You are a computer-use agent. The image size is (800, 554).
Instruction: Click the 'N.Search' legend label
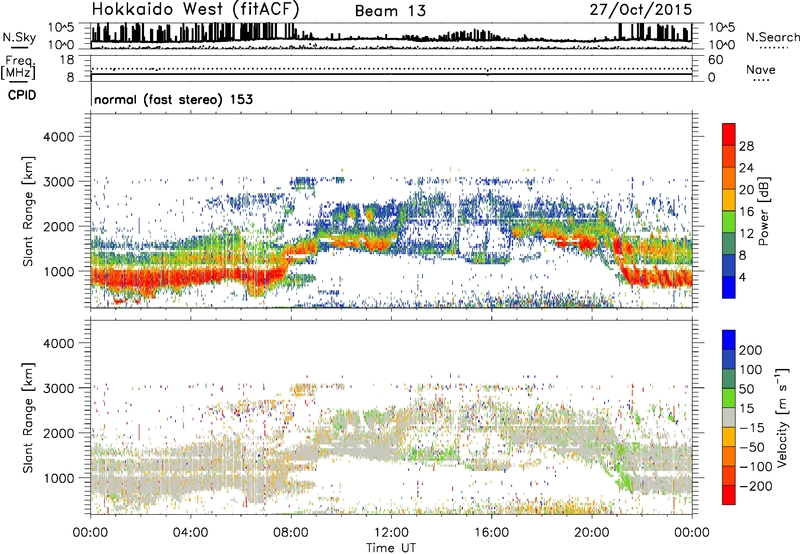pyautogui.click(x=772, y=37)
